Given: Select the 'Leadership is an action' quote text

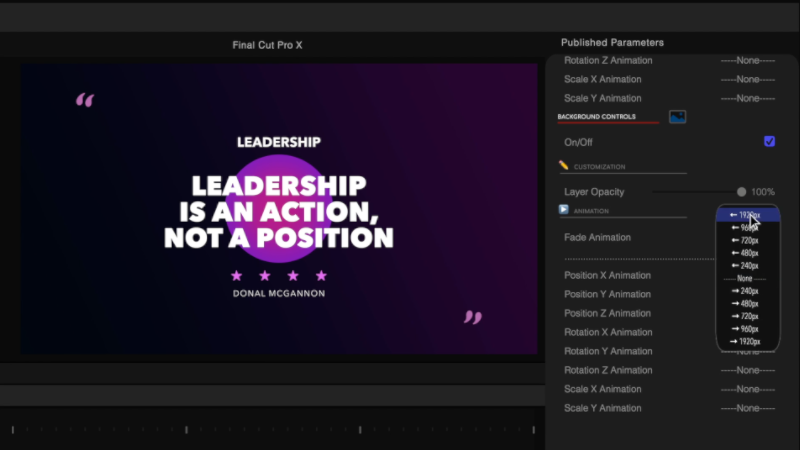Looking at the screenshot, I should [x=279, y=212].
